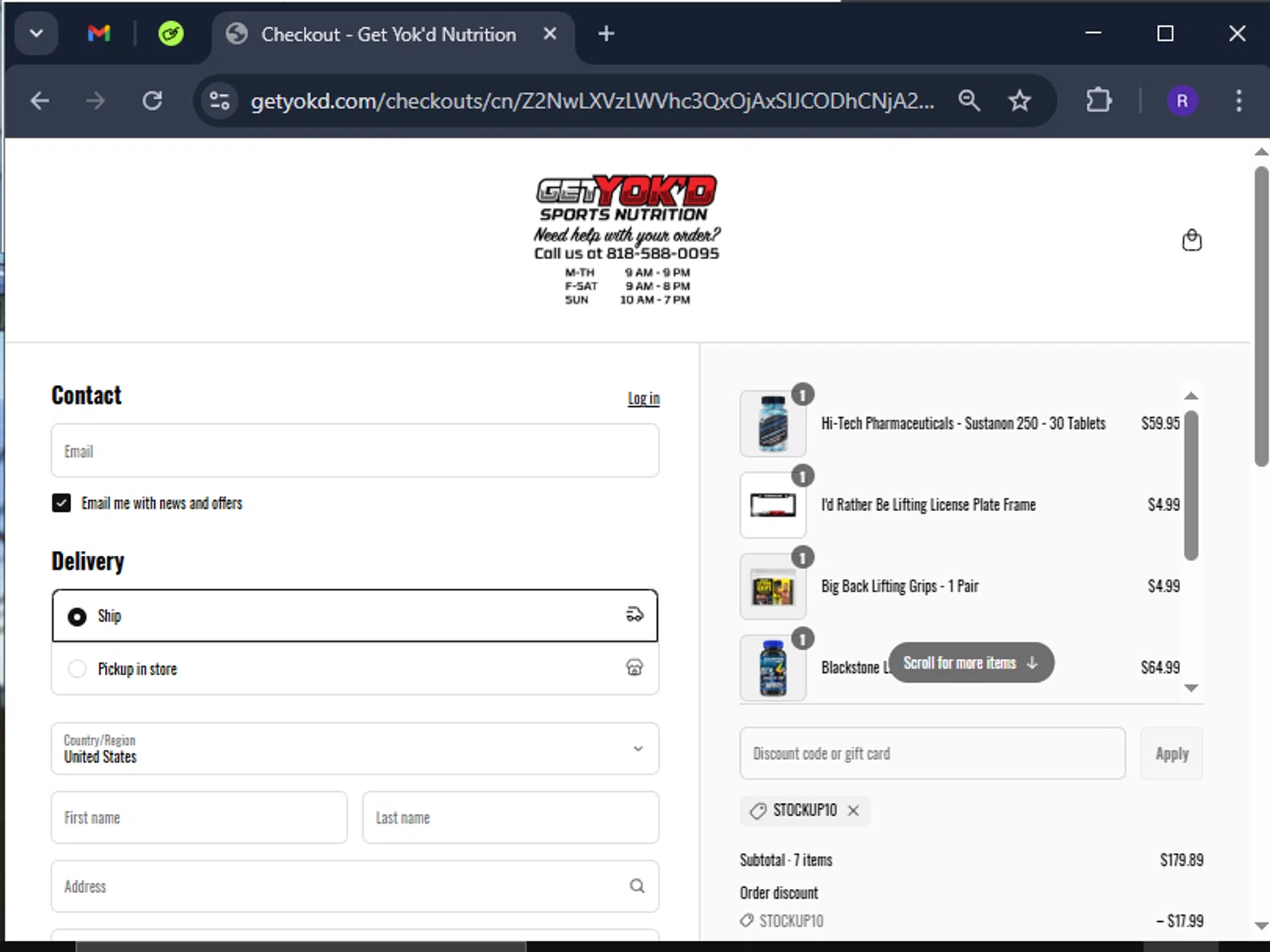Open the green pinned tab

(x=171, y=34)
